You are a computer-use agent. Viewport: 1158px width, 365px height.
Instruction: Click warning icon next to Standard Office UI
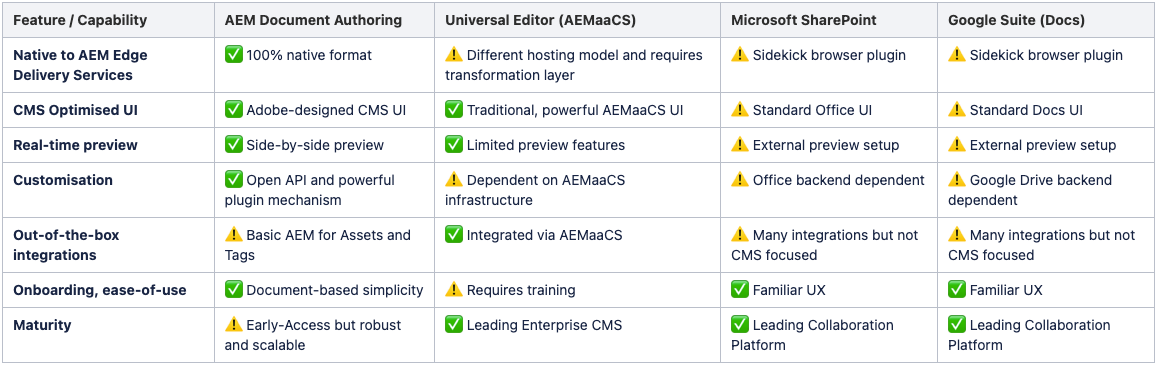coord(739,110)
